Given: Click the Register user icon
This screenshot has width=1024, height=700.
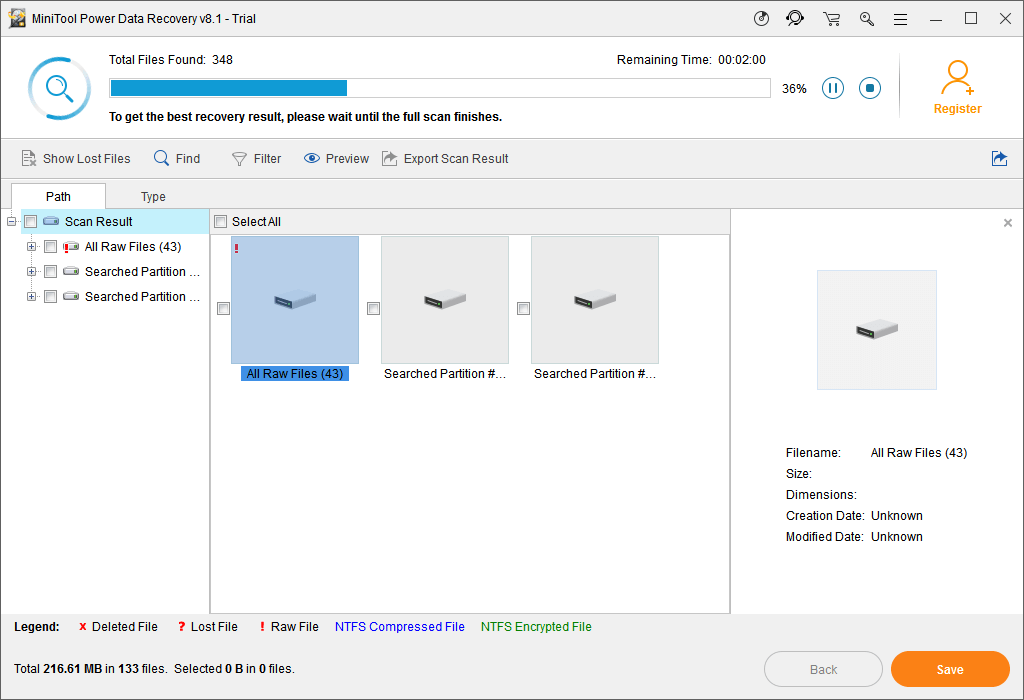Looking at the screenshot, I should (957, 78).
